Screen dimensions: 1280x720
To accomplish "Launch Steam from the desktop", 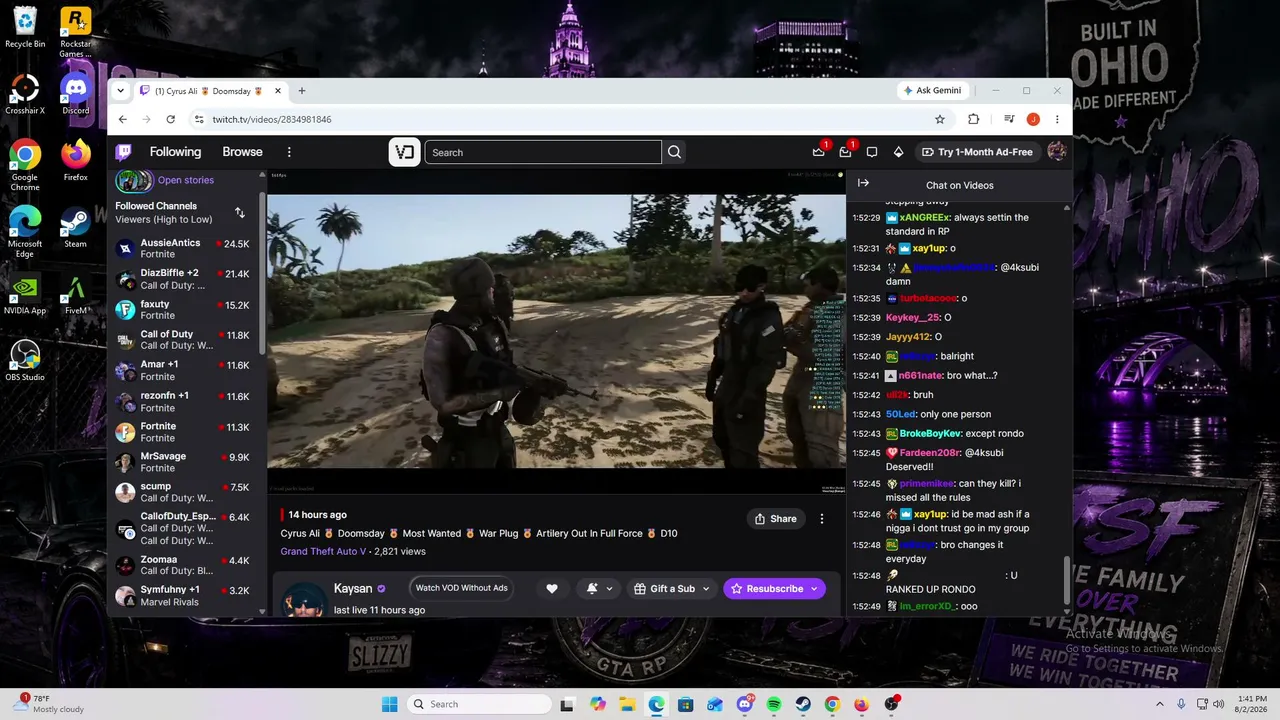I will pos(76,228).
